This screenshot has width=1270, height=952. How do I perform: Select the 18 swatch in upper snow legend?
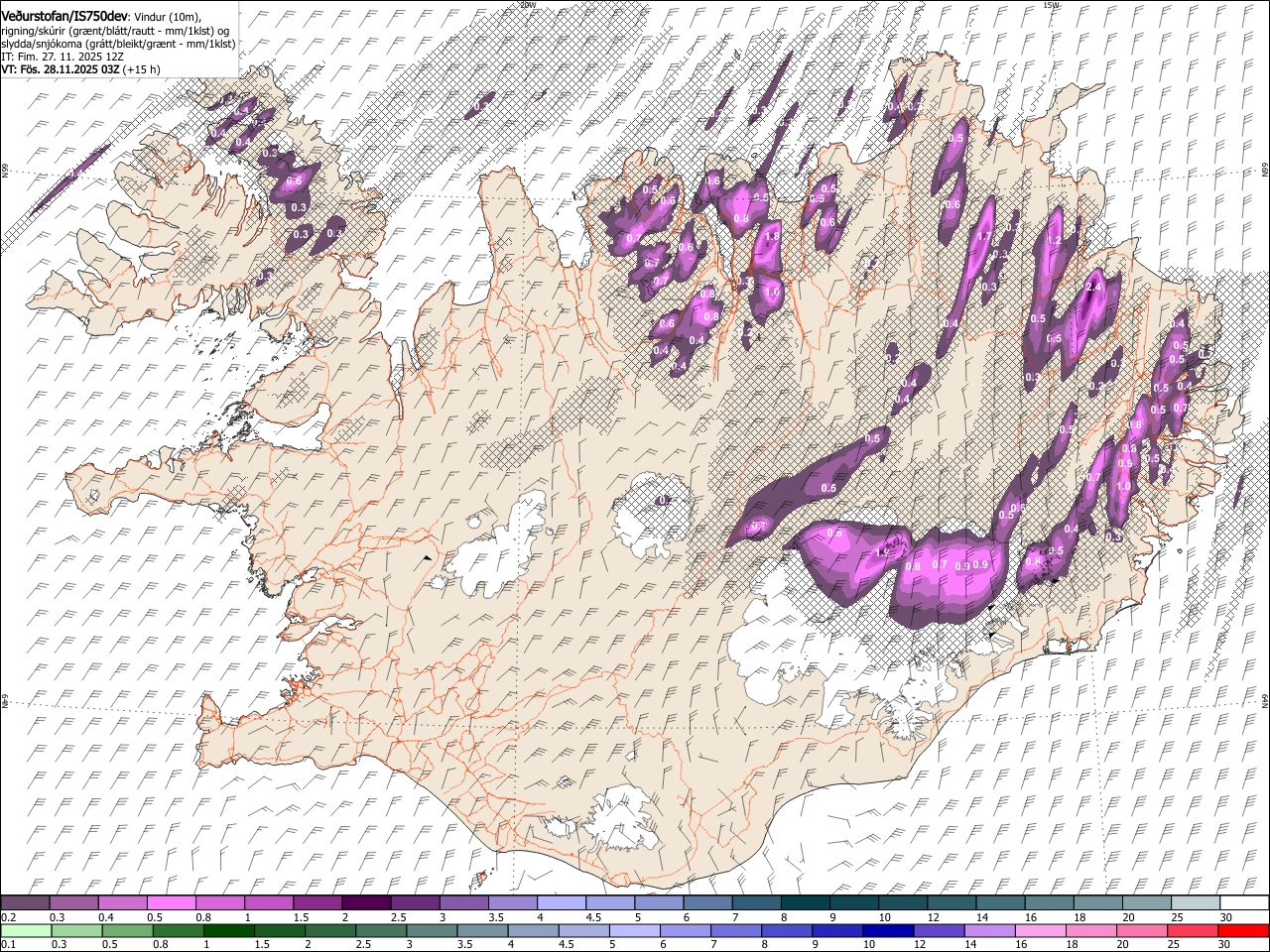pos(1097,903)
